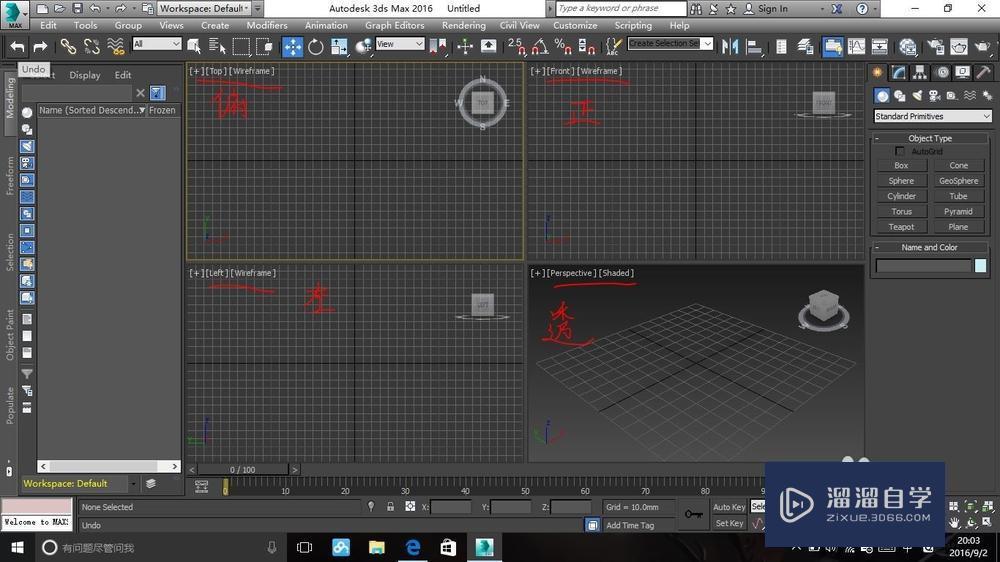1000x562 pixels.
Task: Toggle the Spinner Snap button
Action: (586, 47)
